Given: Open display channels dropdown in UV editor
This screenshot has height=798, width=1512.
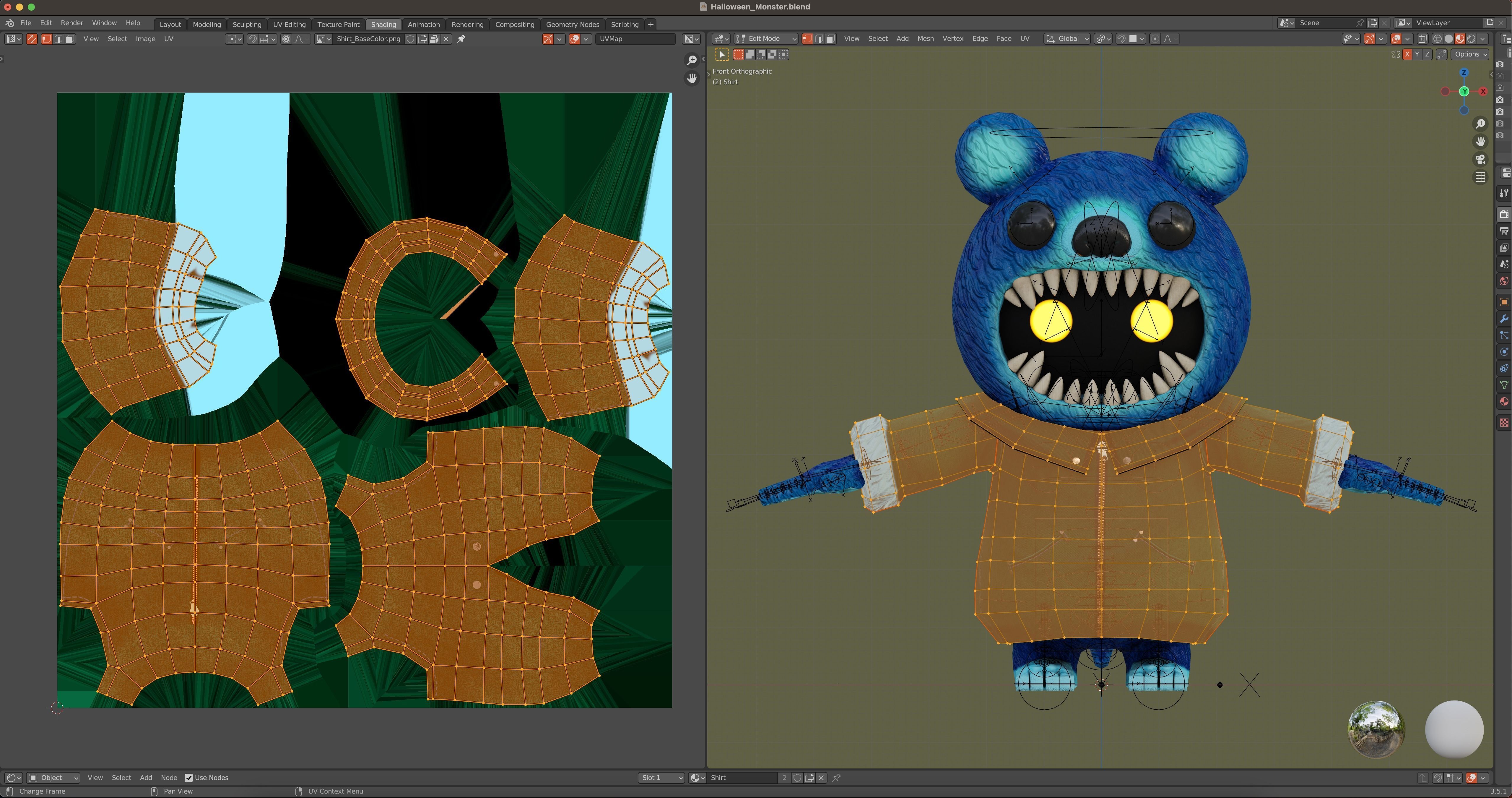Looking at the screenshot, I should [x=691, y=39].
